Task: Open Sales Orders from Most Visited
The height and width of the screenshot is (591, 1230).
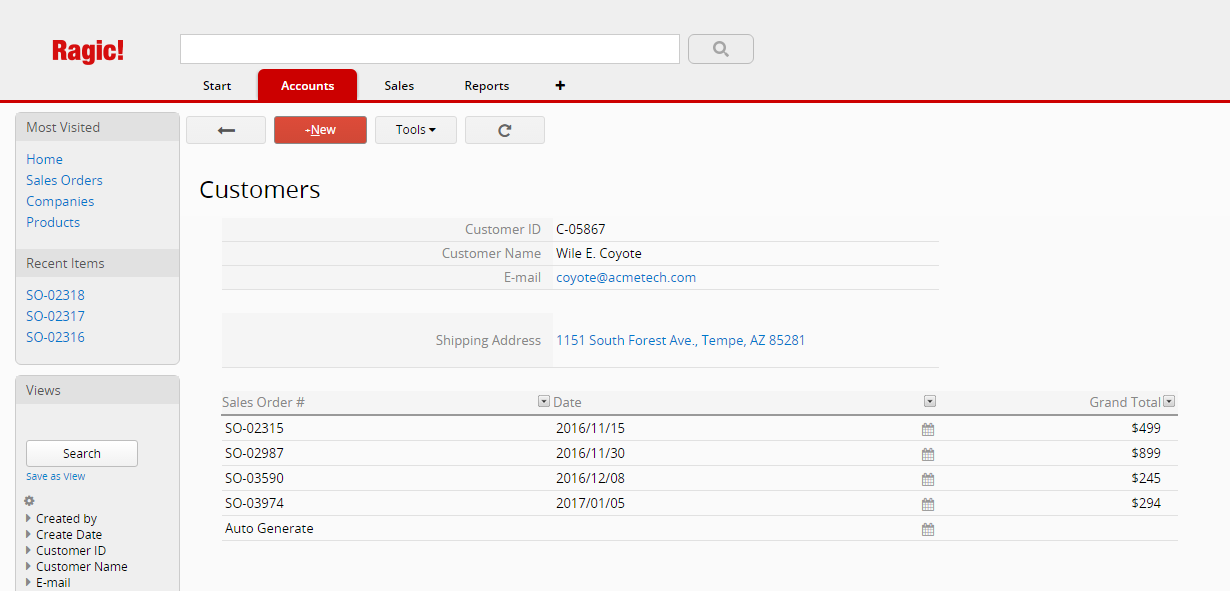Action: [64, 180]
